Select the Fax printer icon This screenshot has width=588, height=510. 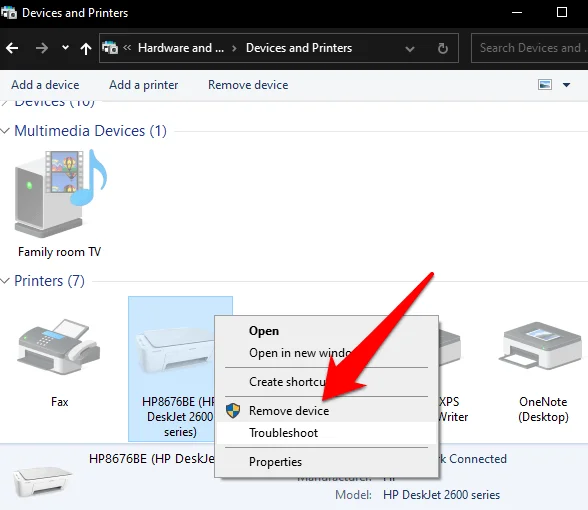pos(59,347)
